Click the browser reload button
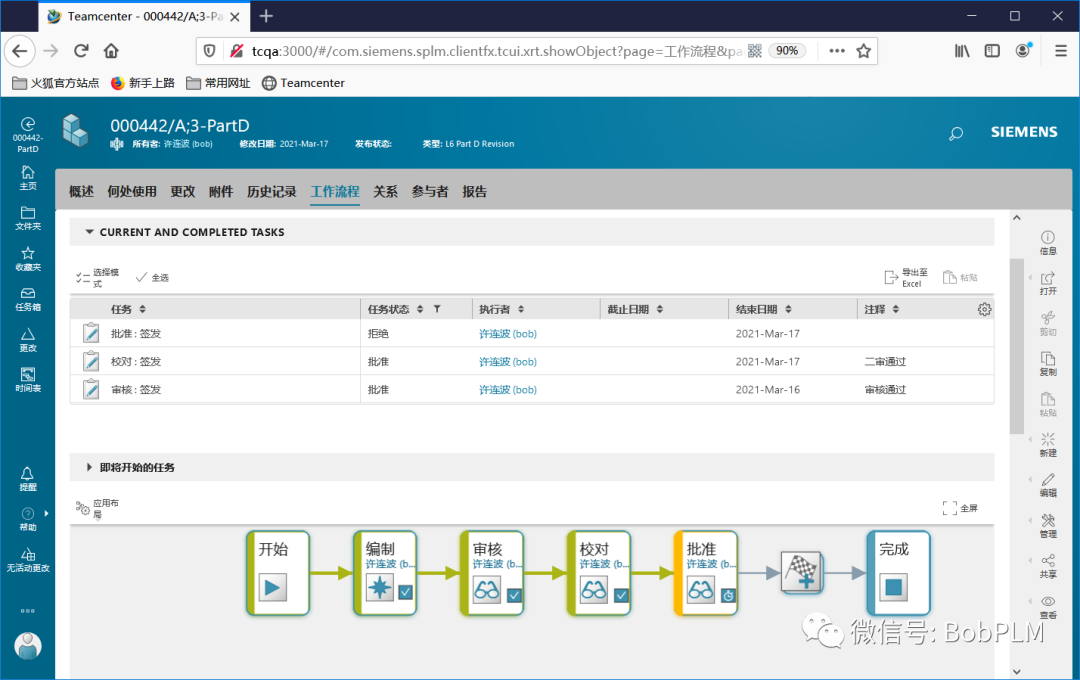This screenshot has width=1080, height=680. (x=81, y=50)
